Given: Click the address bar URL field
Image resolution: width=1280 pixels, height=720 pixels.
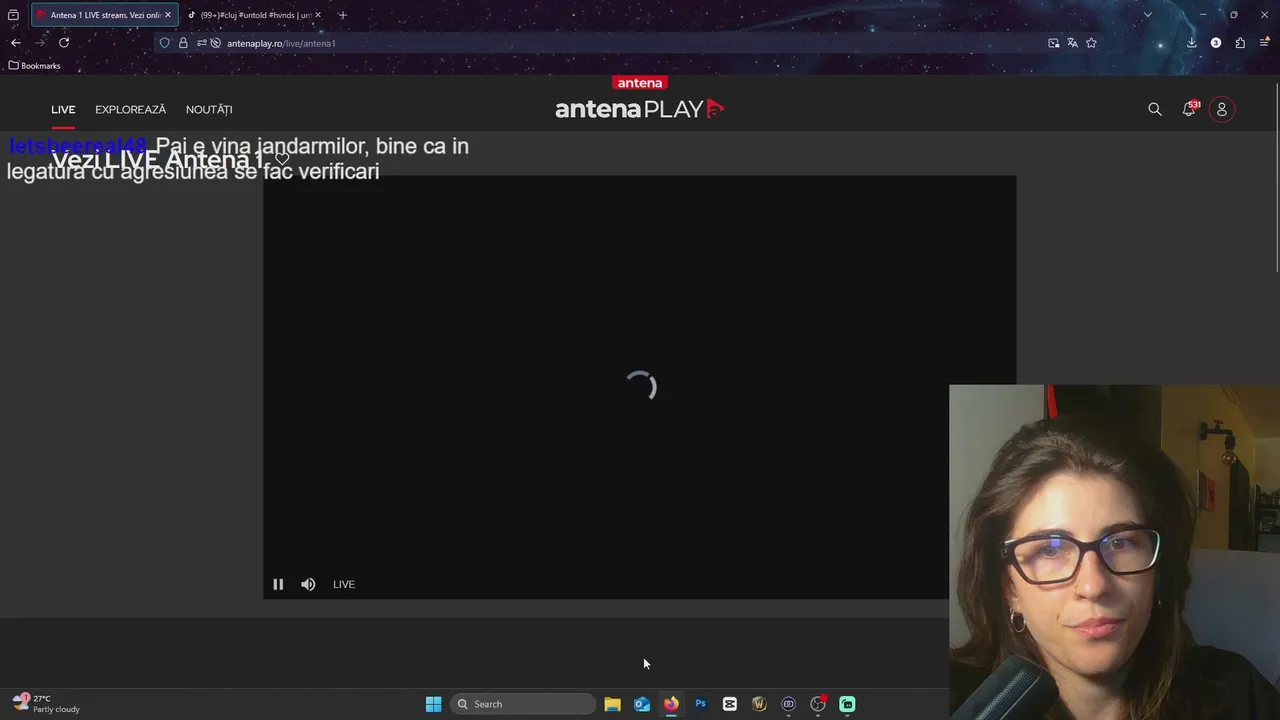Looking at the screenshot, I should pyautogui.click(x=630, y=43).
